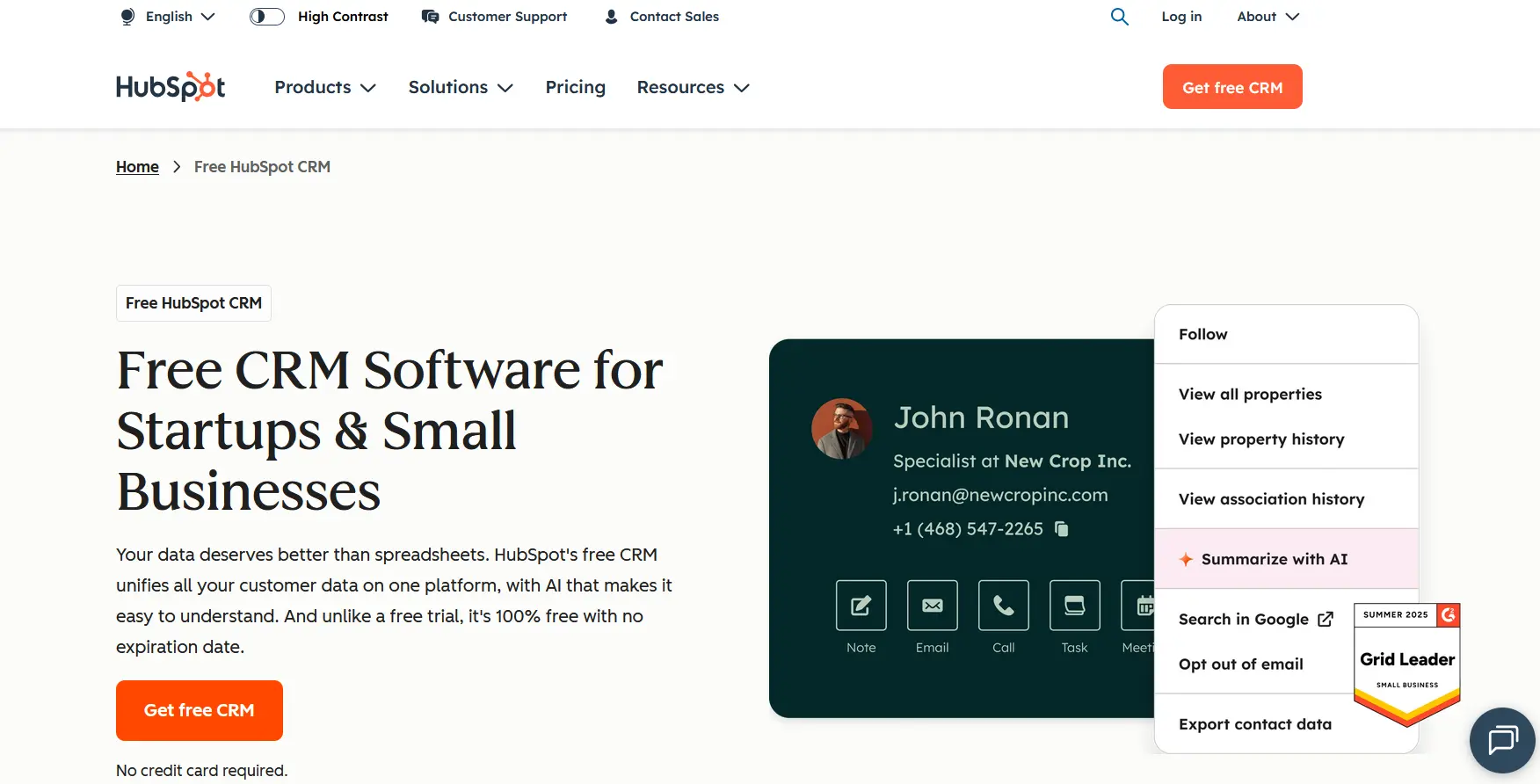Click the main Free CRM Software heading
The image size is (1540, 784).
click(x=390, y=430)
